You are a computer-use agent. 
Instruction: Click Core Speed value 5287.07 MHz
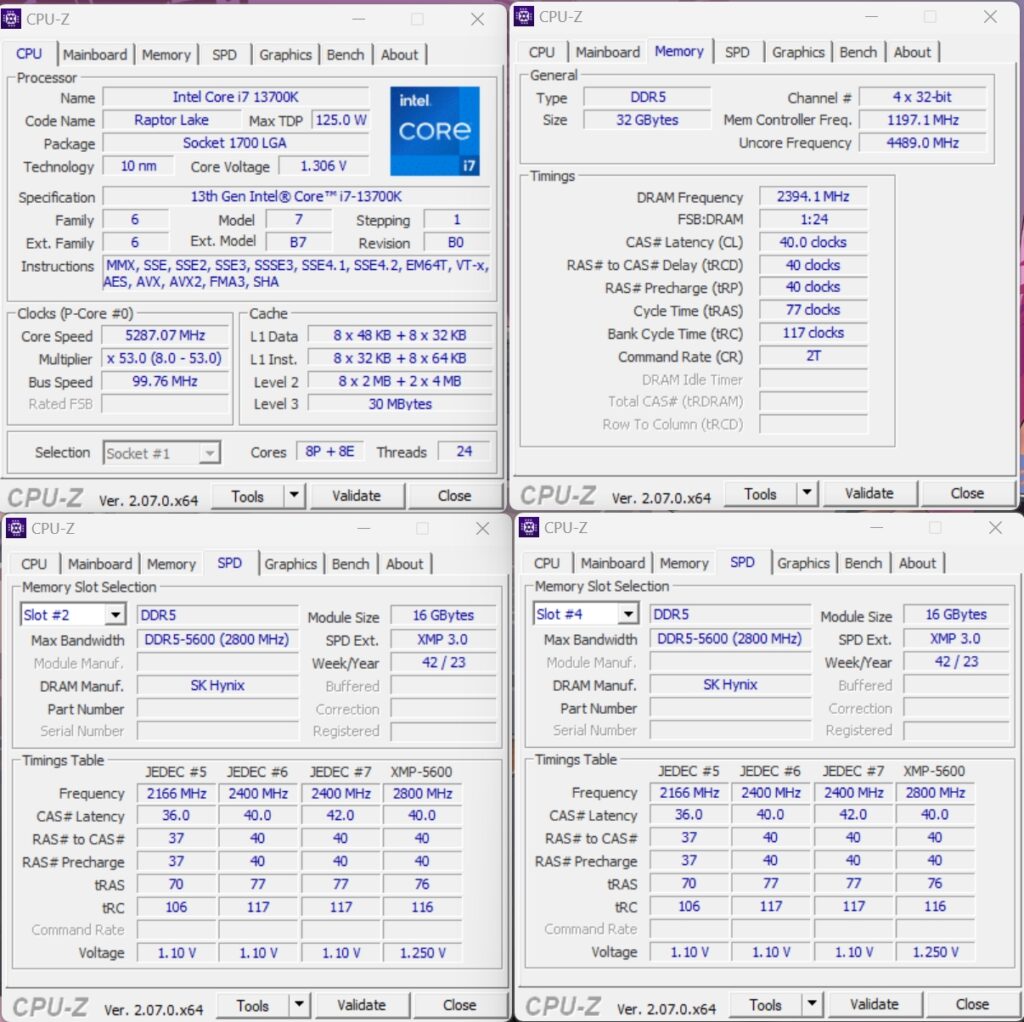[x=165, y=336]
